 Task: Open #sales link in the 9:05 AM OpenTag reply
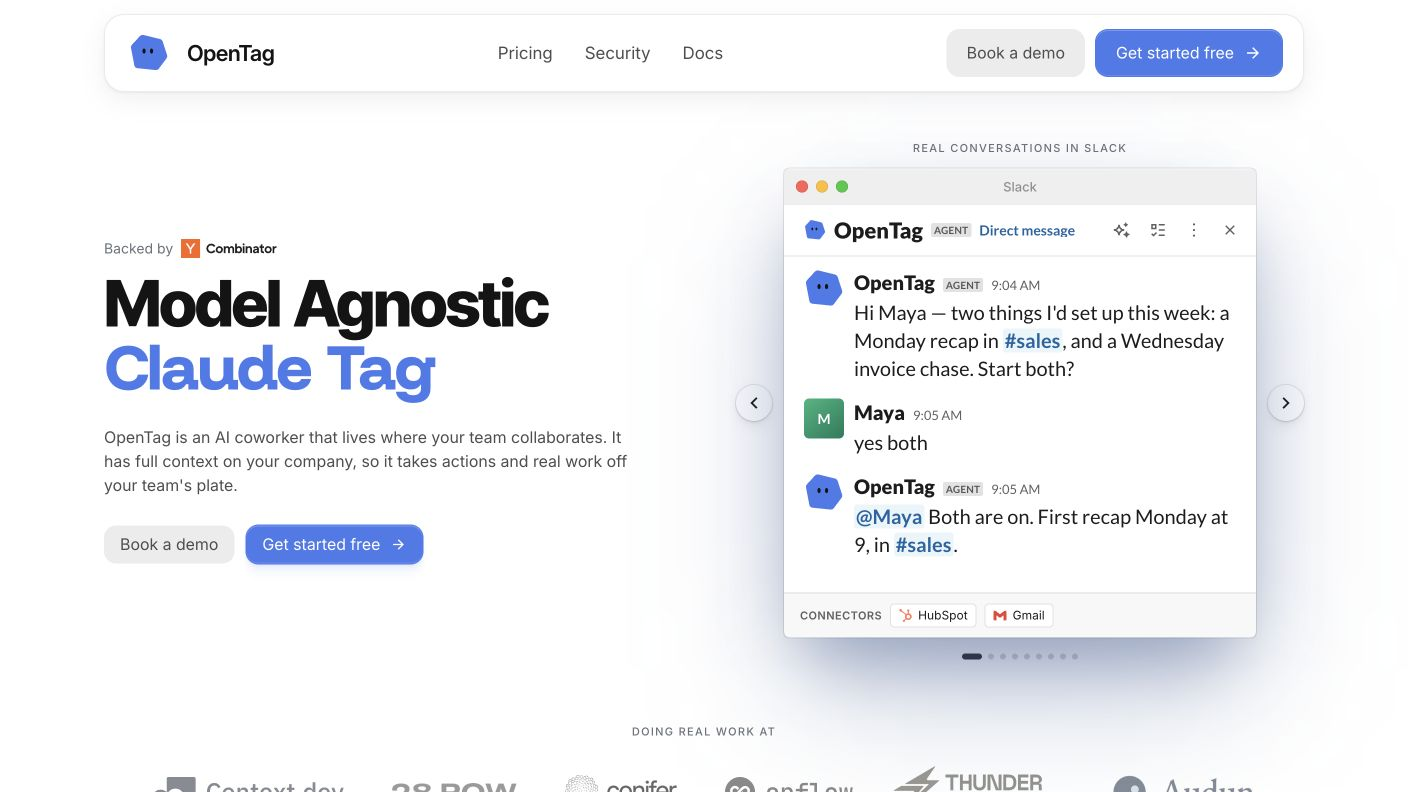(924, 545)
